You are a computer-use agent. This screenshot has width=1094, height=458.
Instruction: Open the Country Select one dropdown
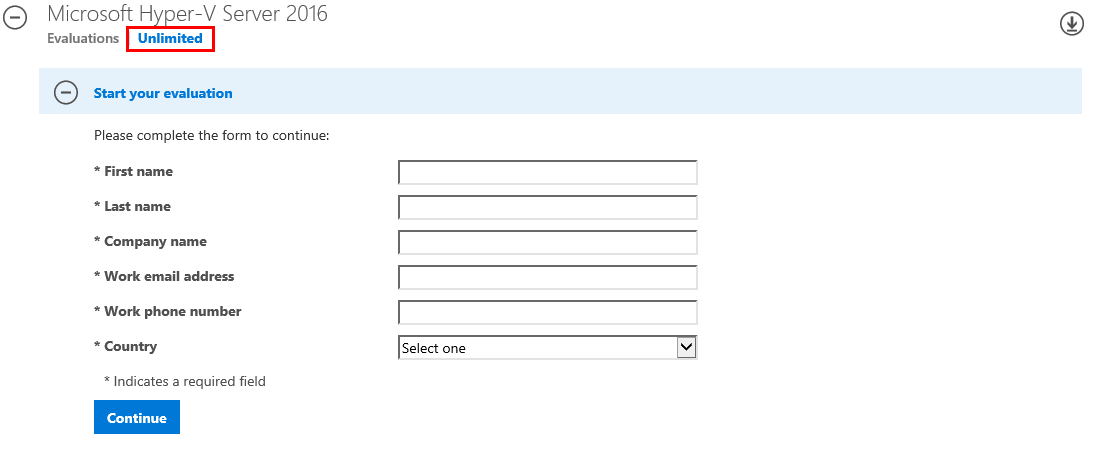click(548, 348)
